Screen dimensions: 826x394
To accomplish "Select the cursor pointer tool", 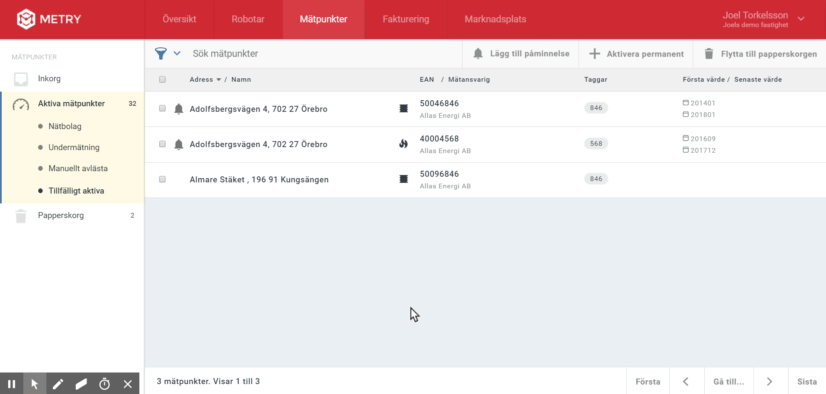I will pos(35,384).
